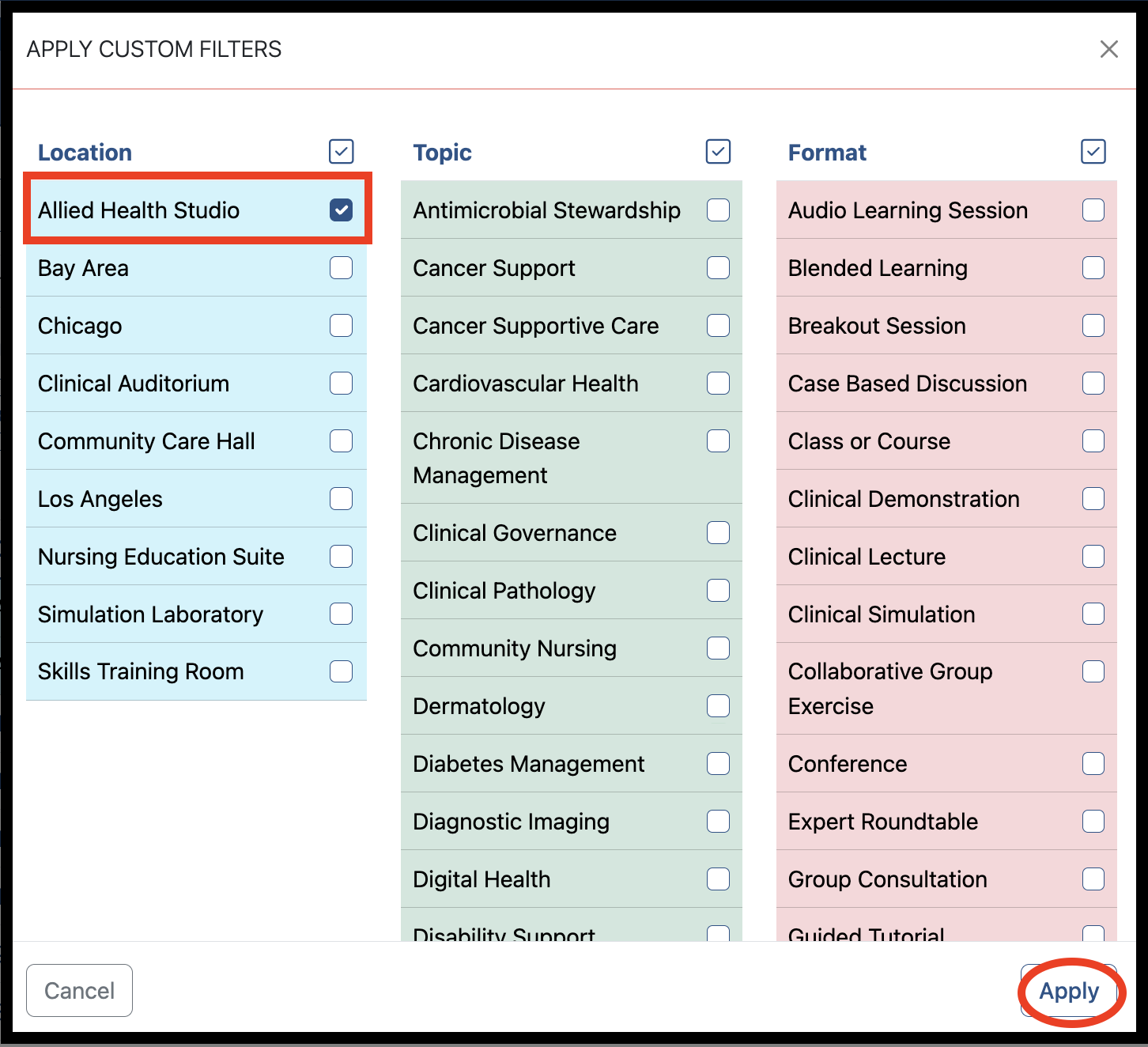Tick the Clinical Auditorium checkbox
Viewport: 1148px width, 1047px height.
click(342, 384)
